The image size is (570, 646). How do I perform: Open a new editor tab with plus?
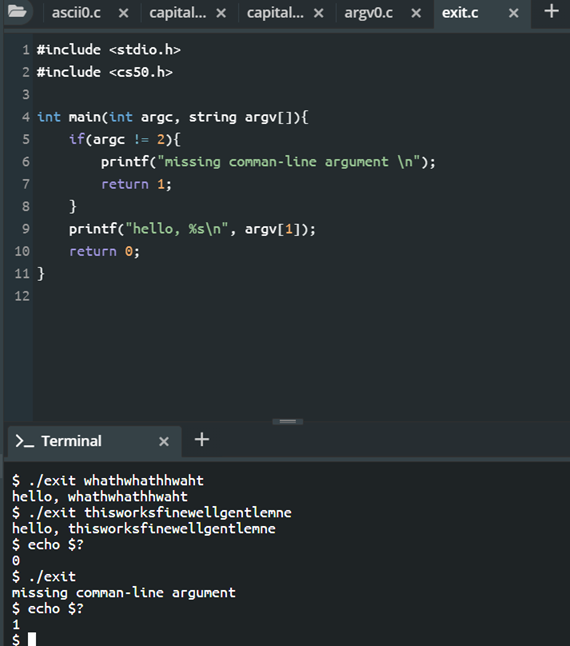[551, 11]
